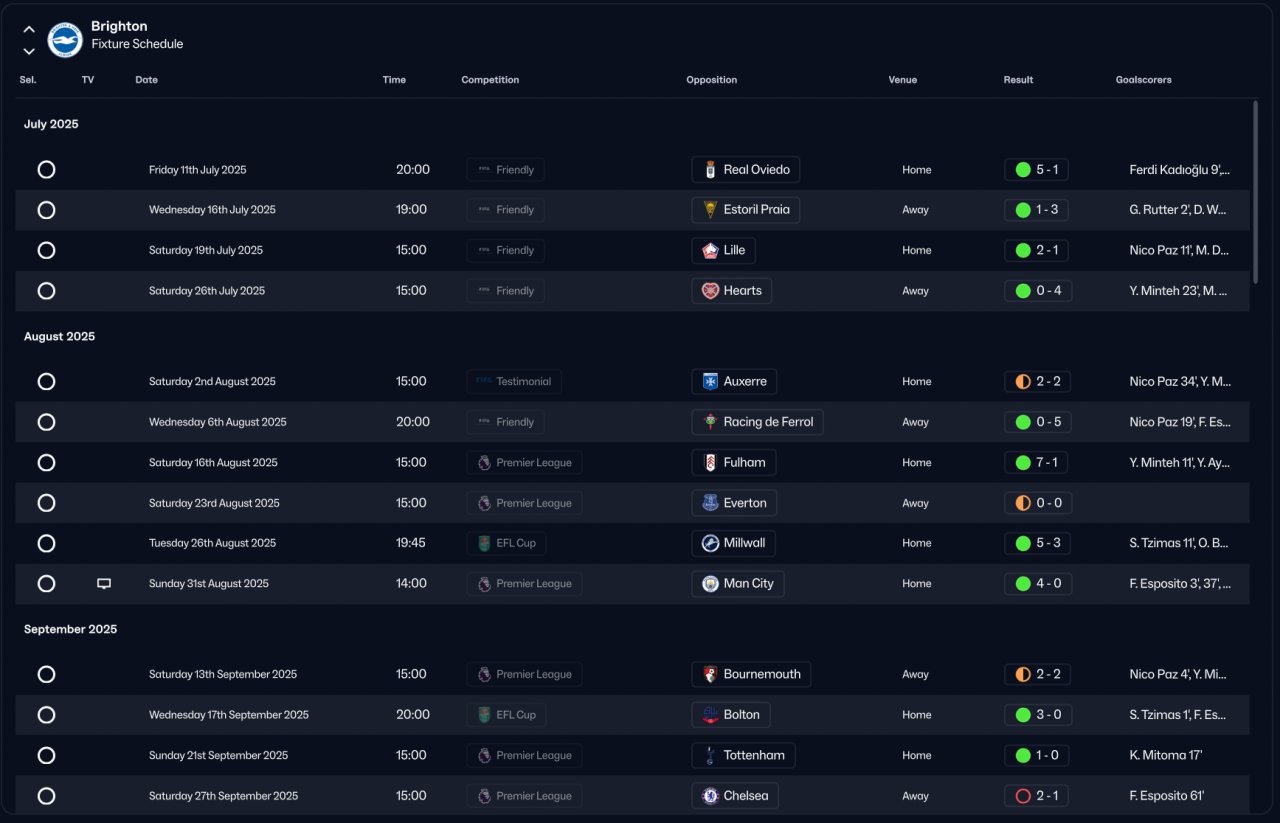Click the Real Oviedo club badge
The width and height of the screenshot is (1280, 823).
[x=710, y=170]
